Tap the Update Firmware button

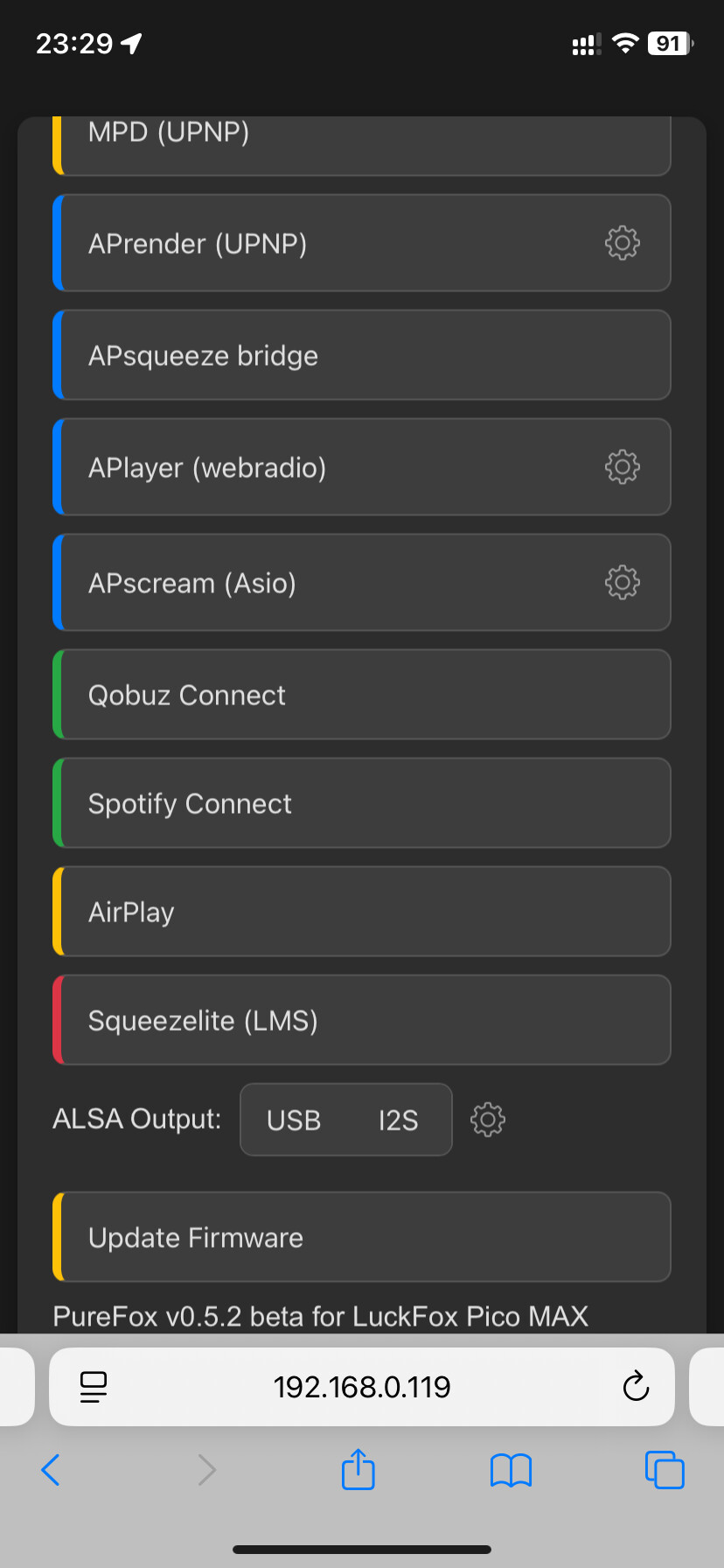point(362,1237)
